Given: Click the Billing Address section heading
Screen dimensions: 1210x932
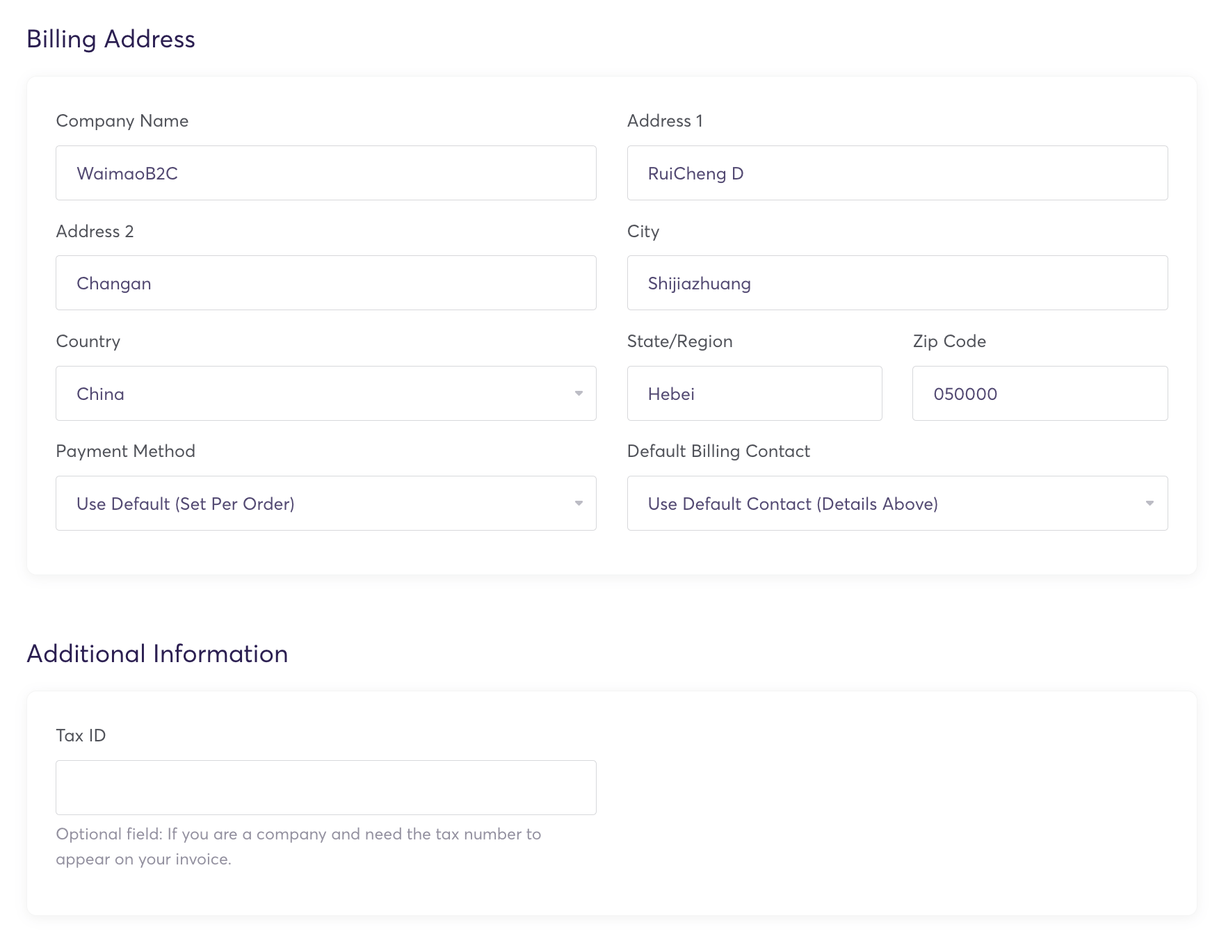Looking at the screenshot, I should point(111,39).
